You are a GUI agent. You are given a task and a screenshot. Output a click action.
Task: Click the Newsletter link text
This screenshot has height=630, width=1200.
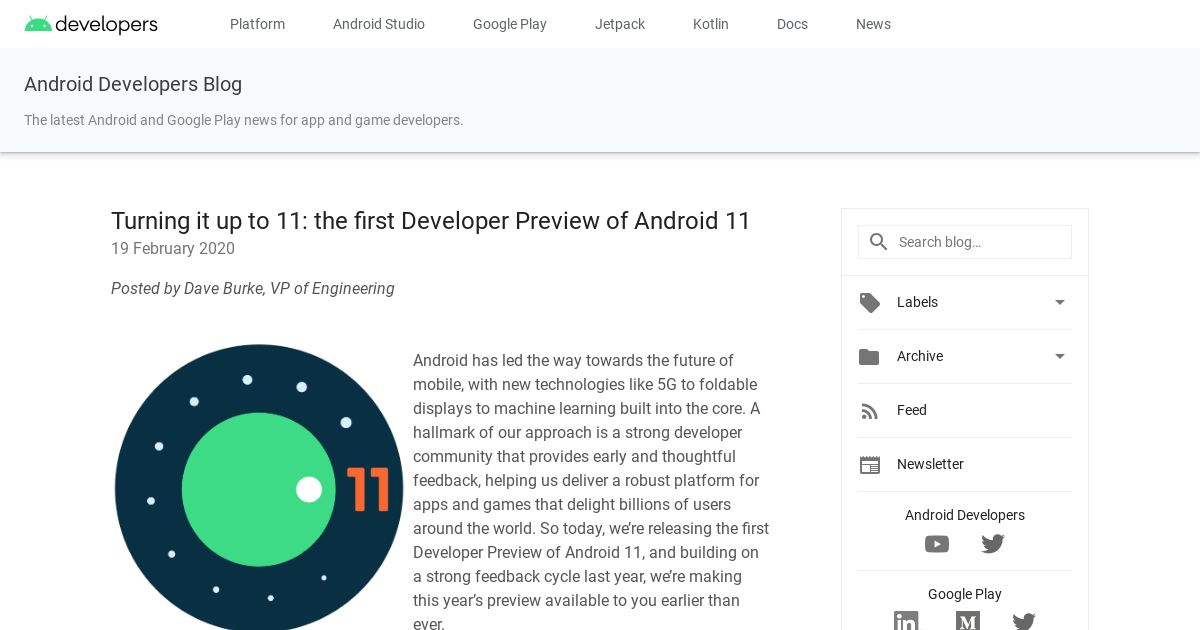930,464
